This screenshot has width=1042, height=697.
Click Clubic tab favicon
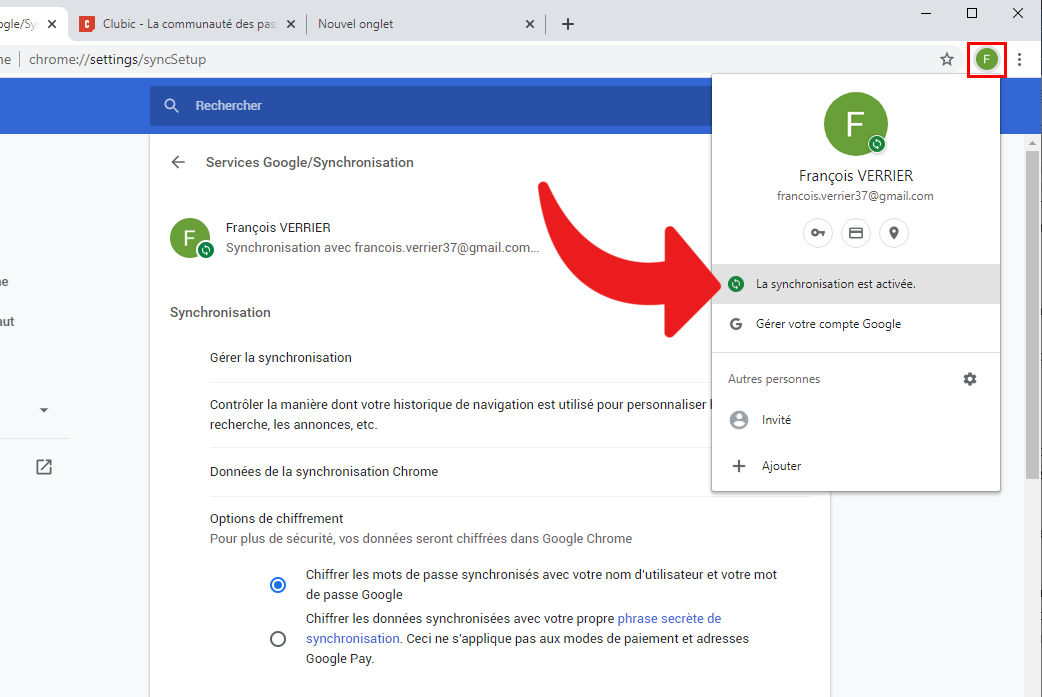(x=86, y=24)
